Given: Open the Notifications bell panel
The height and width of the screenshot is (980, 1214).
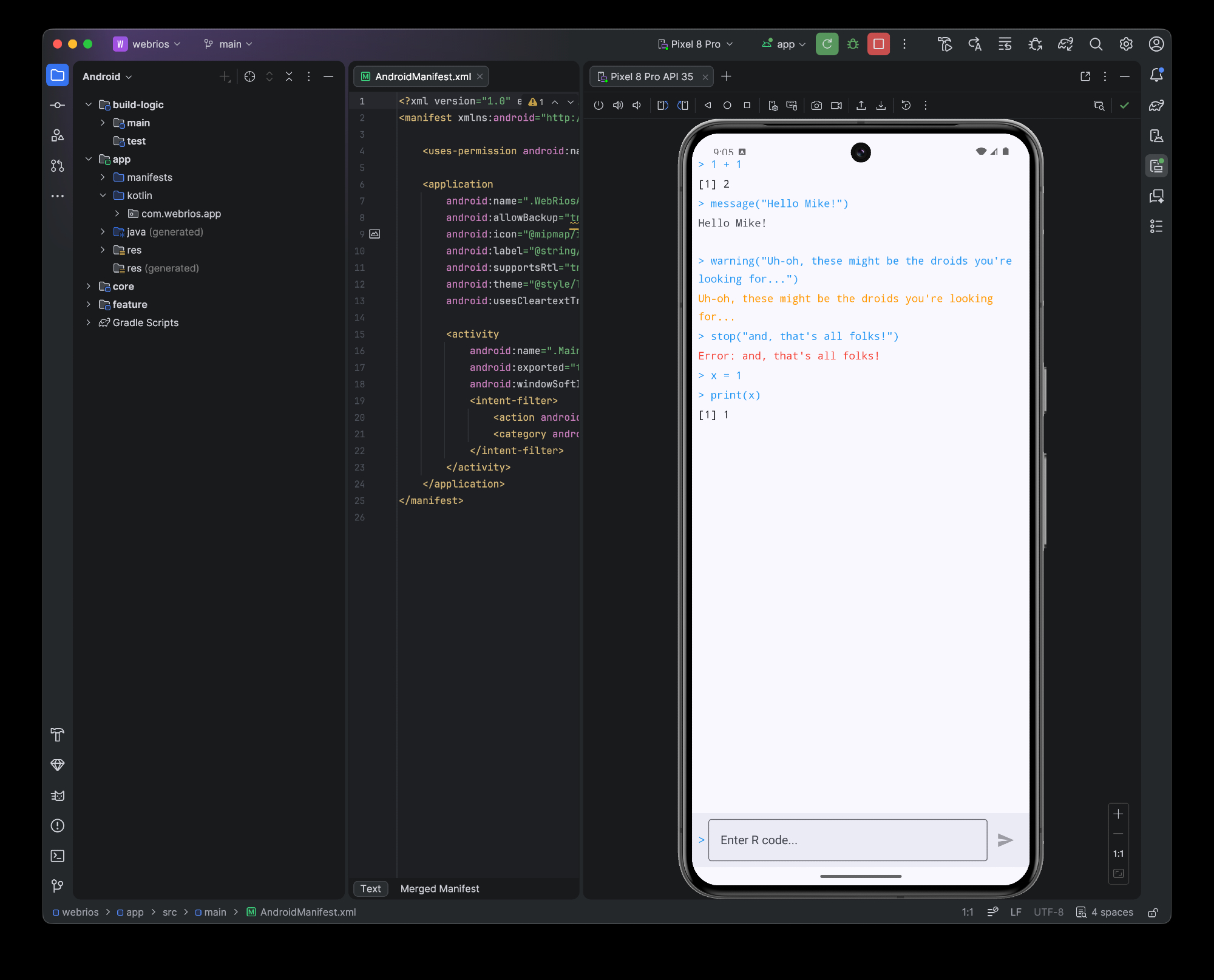Looking at the screenshot, I should [x=1156, y=75].
